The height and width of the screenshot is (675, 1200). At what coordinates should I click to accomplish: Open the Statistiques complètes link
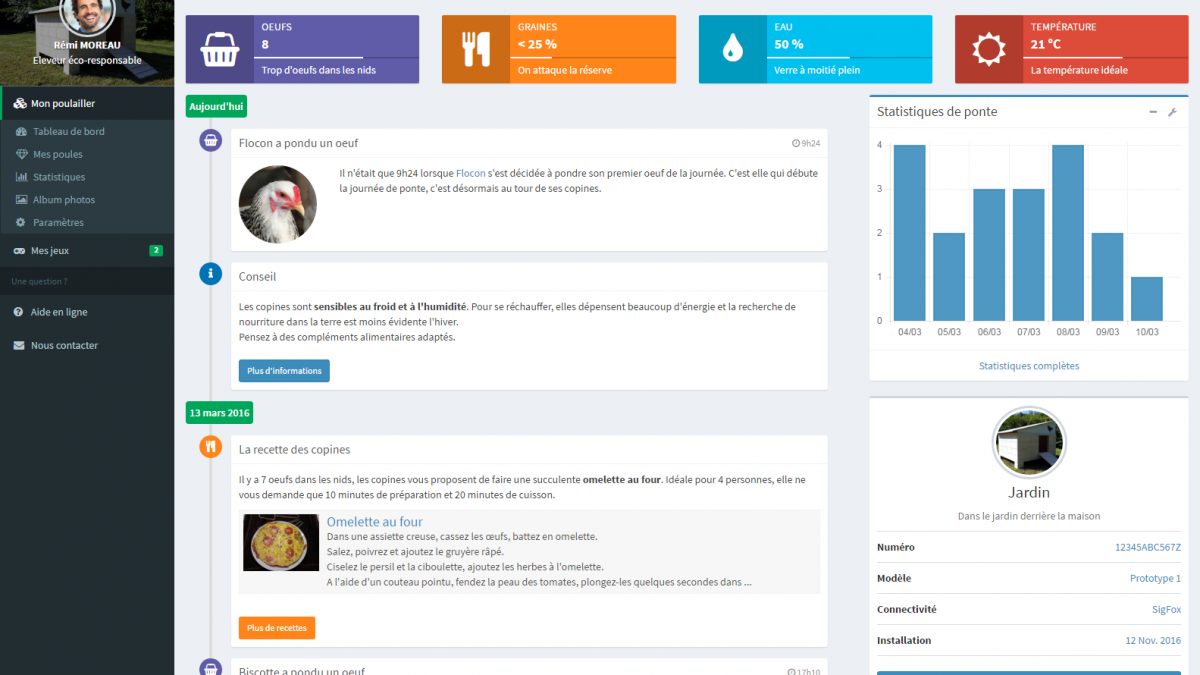(1029, 366)
